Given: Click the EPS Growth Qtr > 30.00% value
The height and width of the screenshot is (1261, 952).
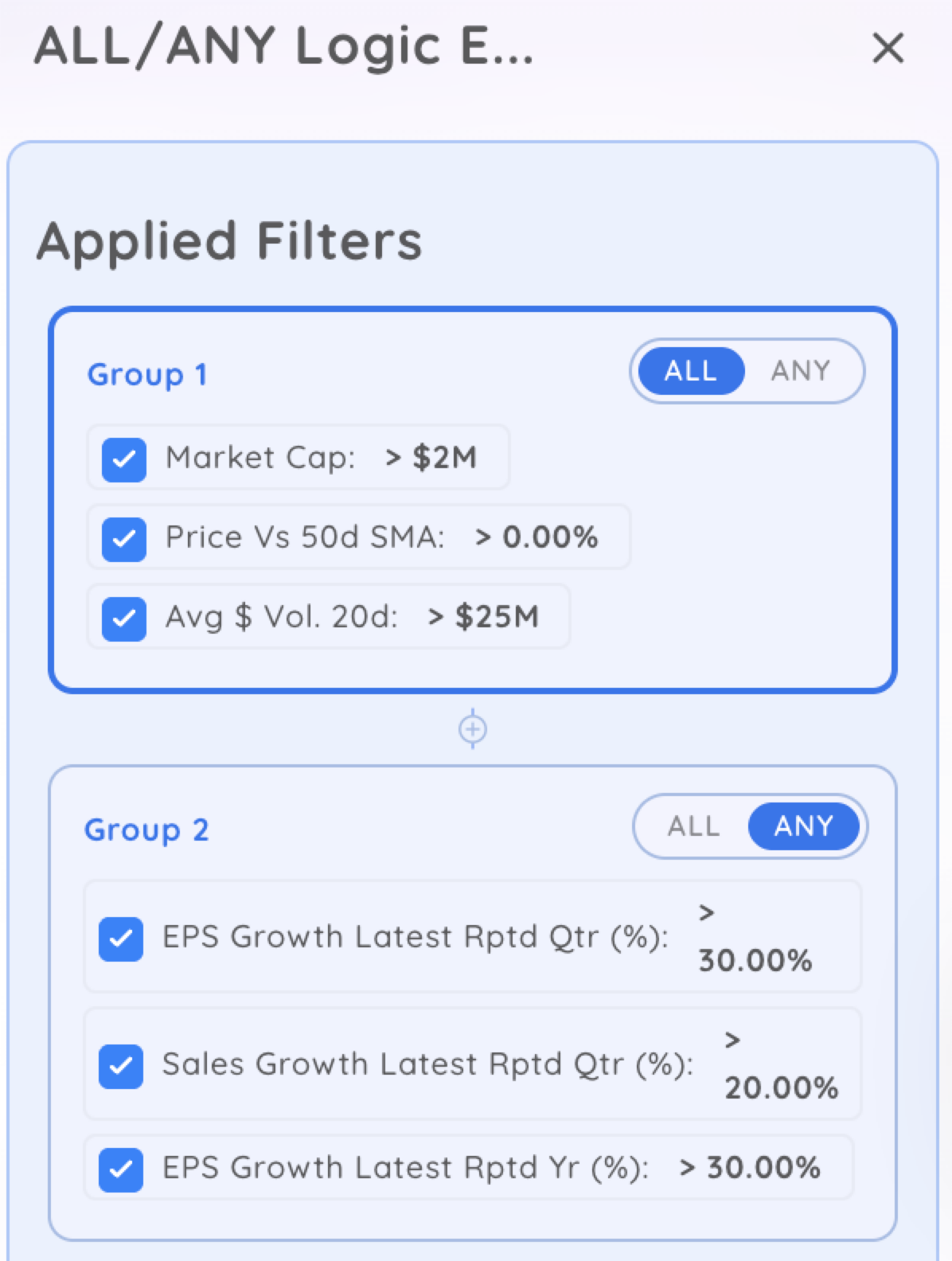Looking at the screenshot, I should point(755,959).
